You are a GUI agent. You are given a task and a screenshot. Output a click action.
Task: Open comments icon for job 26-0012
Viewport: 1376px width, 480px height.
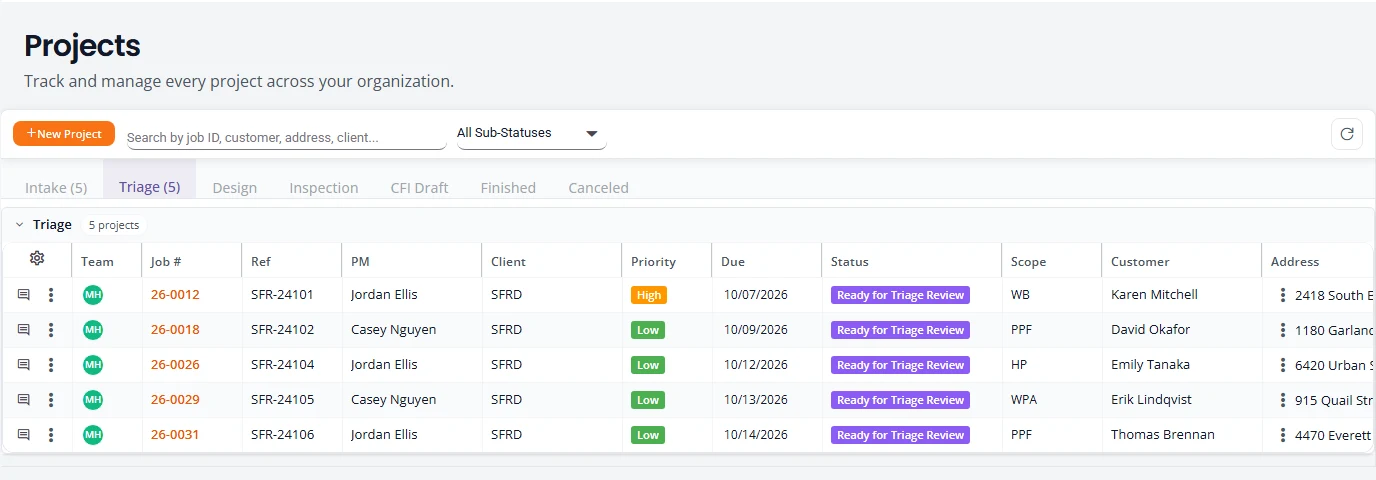24,295
